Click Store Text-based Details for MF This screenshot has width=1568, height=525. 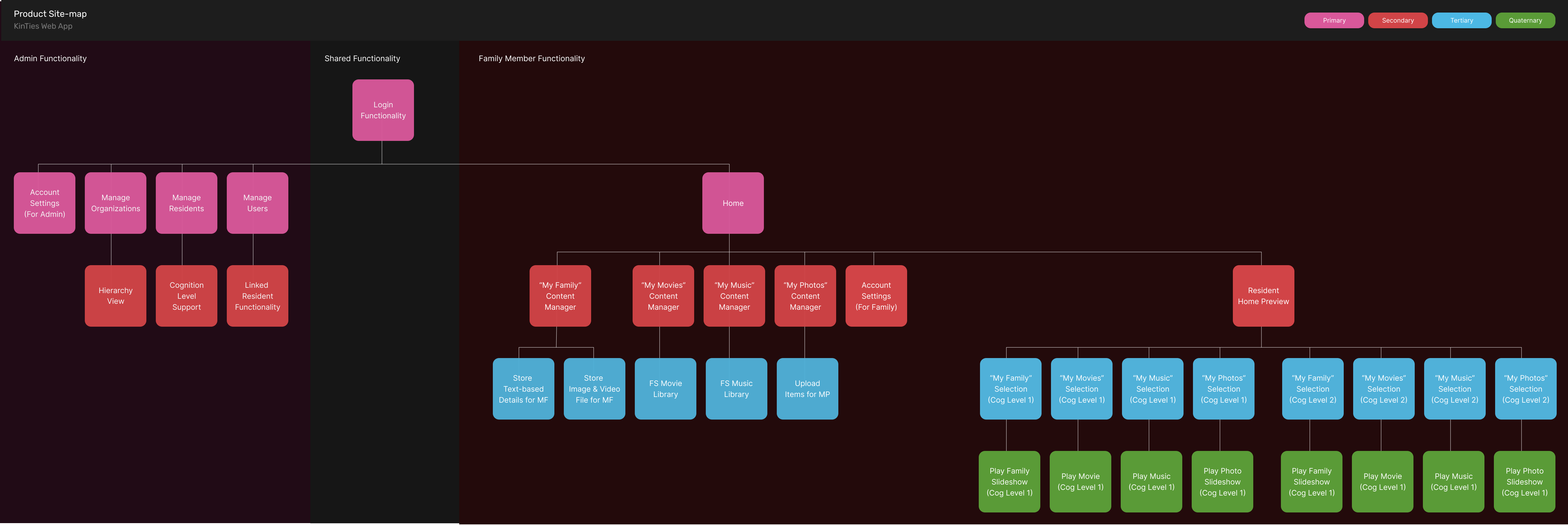click(x=524, y=389)
